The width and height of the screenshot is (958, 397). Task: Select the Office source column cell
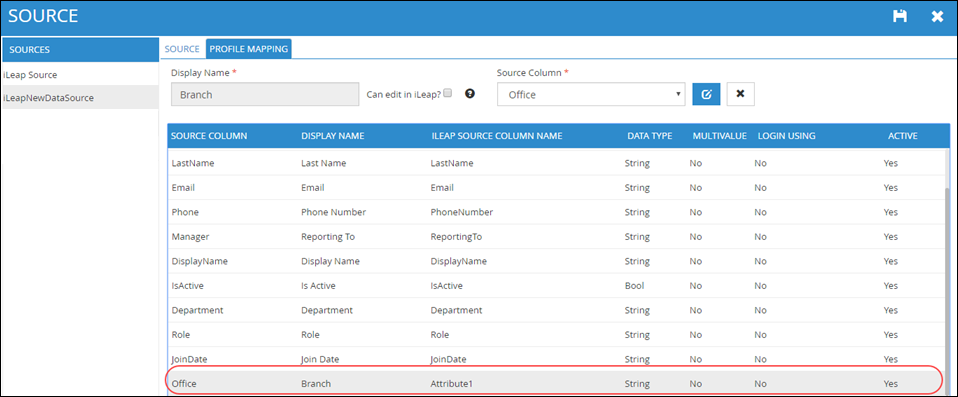[x=183, y=384]
